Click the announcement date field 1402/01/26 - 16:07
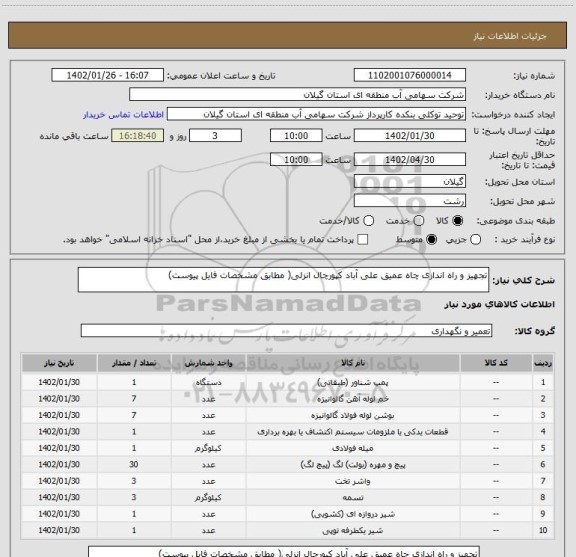The width and height of the screenshot is (576, 557). point(108,75)
